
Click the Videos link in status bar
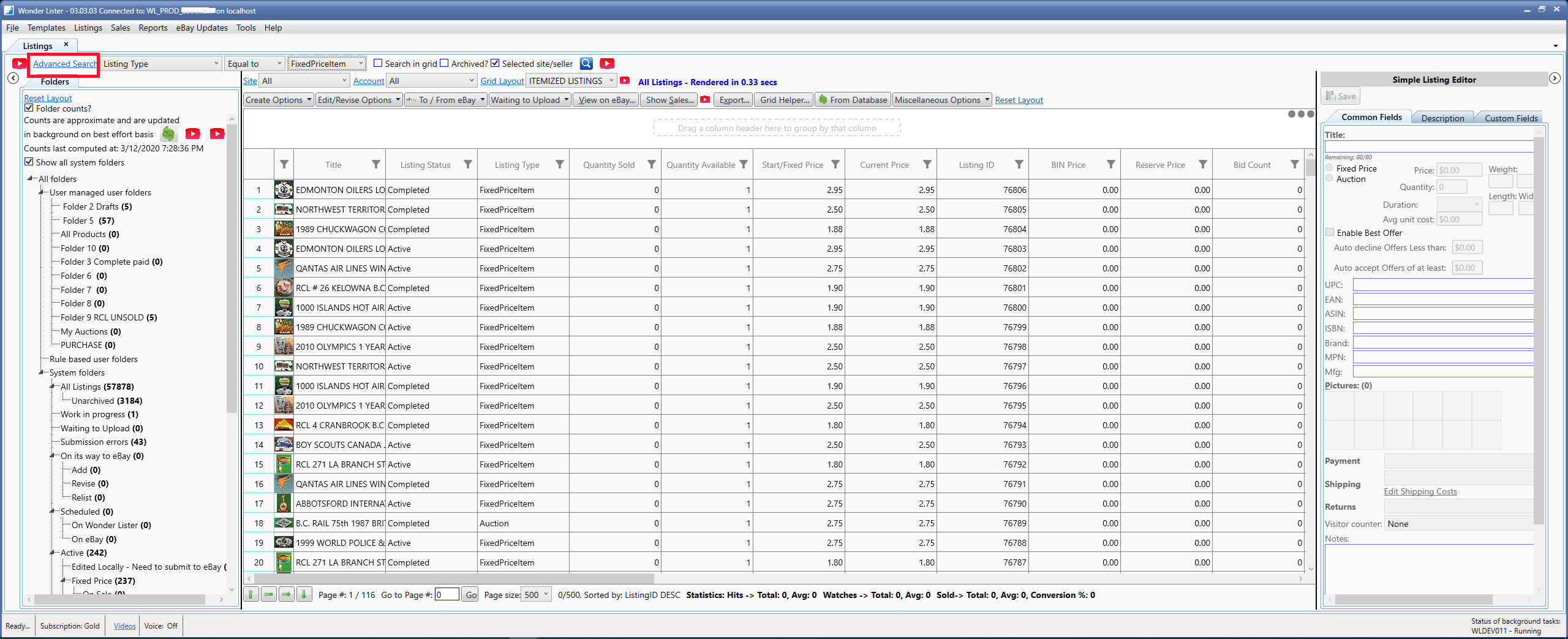[x=124, y=626]
